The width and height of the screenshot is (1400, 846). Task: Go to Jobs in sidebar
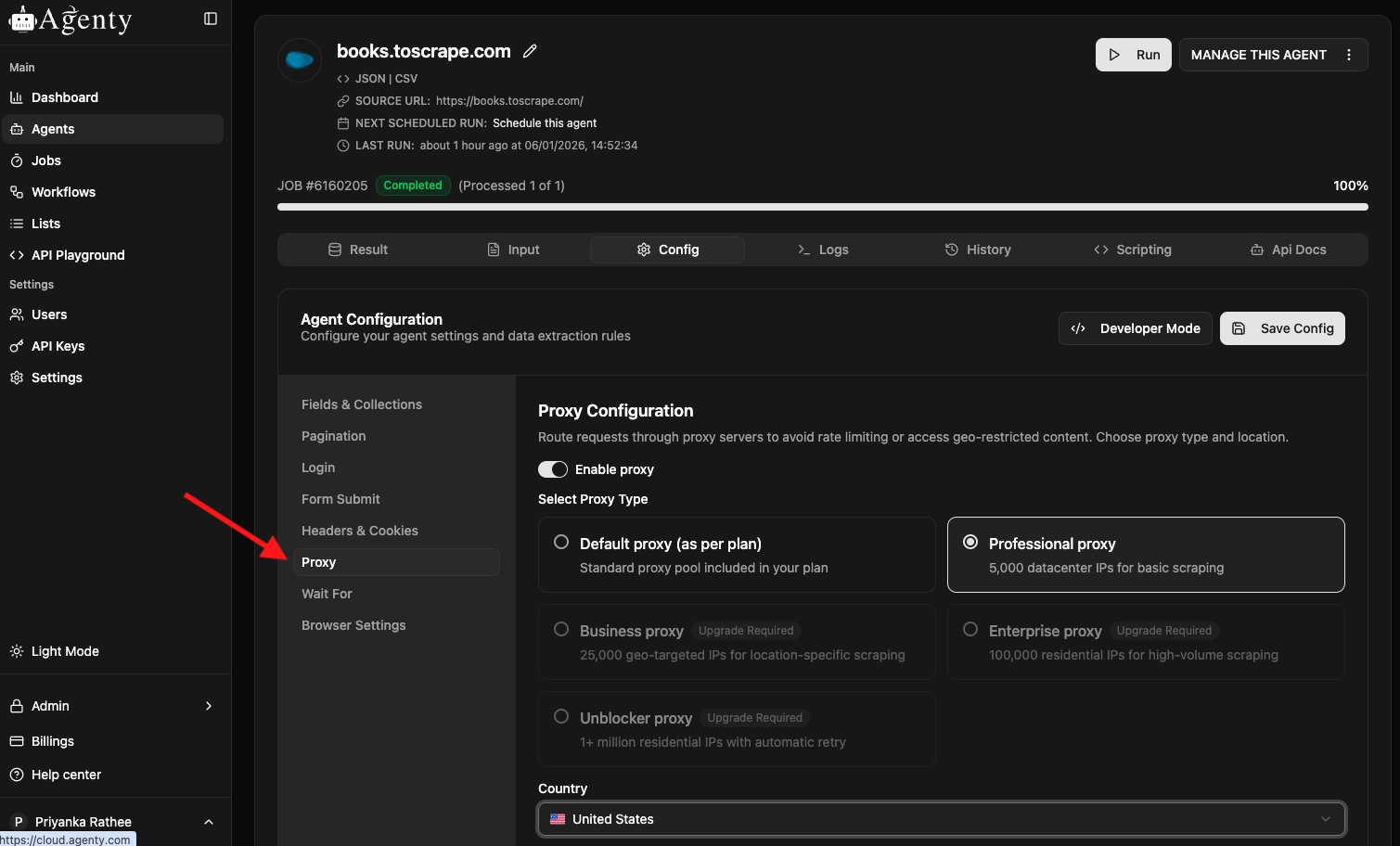pos(45,160)
